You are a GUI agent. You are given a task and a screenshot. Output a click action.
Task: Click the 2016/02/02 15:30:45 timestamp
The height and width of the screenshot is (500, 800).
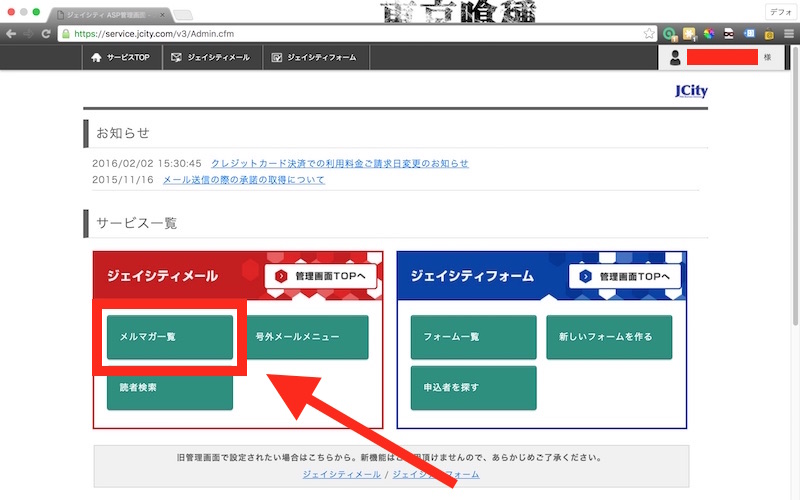[x=147, y=163]
